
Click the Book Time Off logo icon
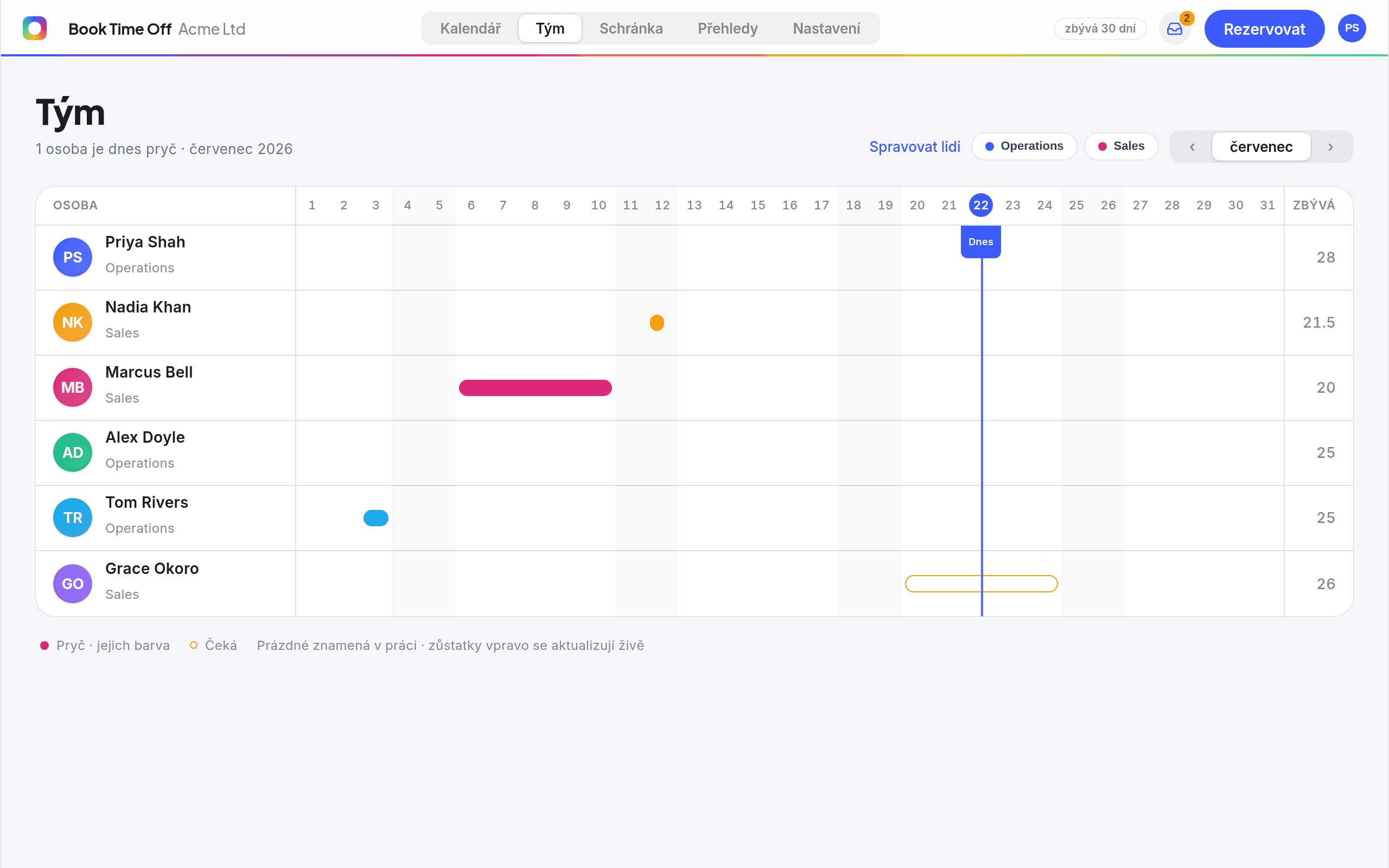(x=34, y=28)
